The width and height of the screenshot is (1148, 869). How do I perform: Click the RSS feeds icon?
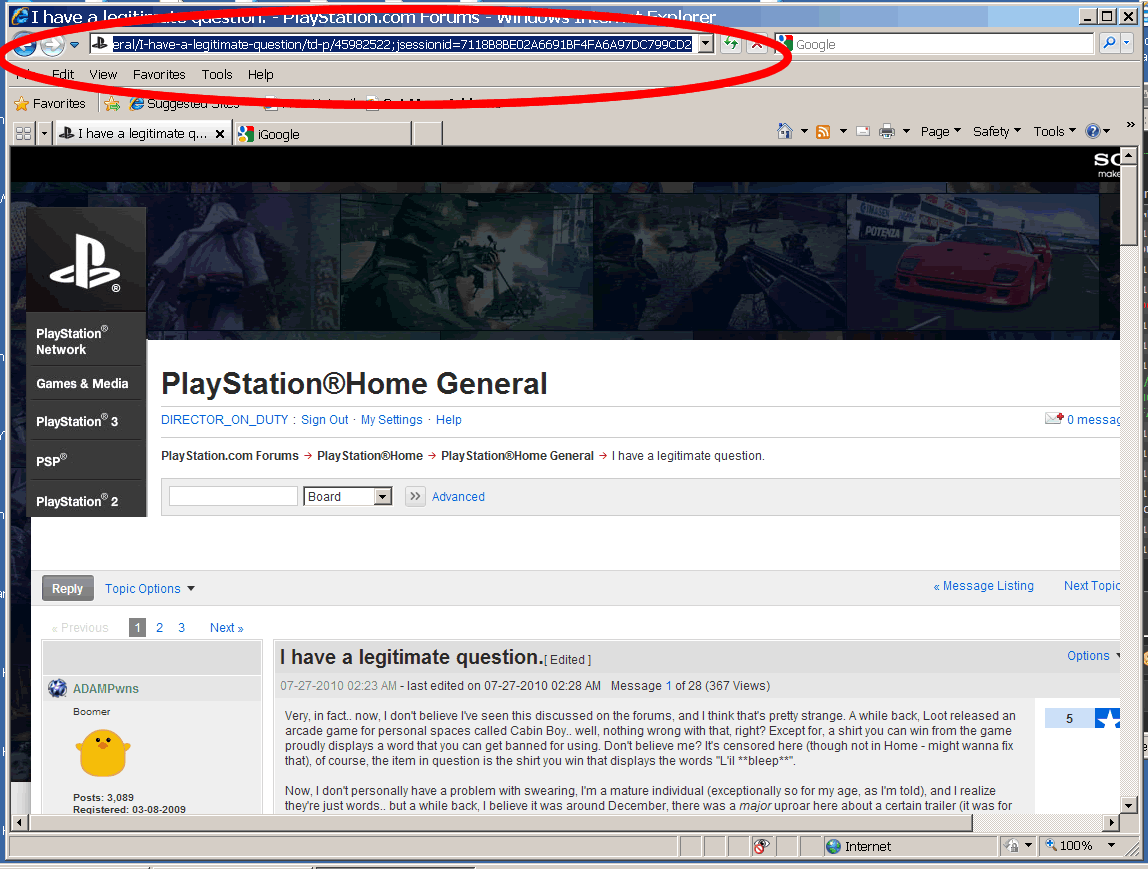(823, 132)
